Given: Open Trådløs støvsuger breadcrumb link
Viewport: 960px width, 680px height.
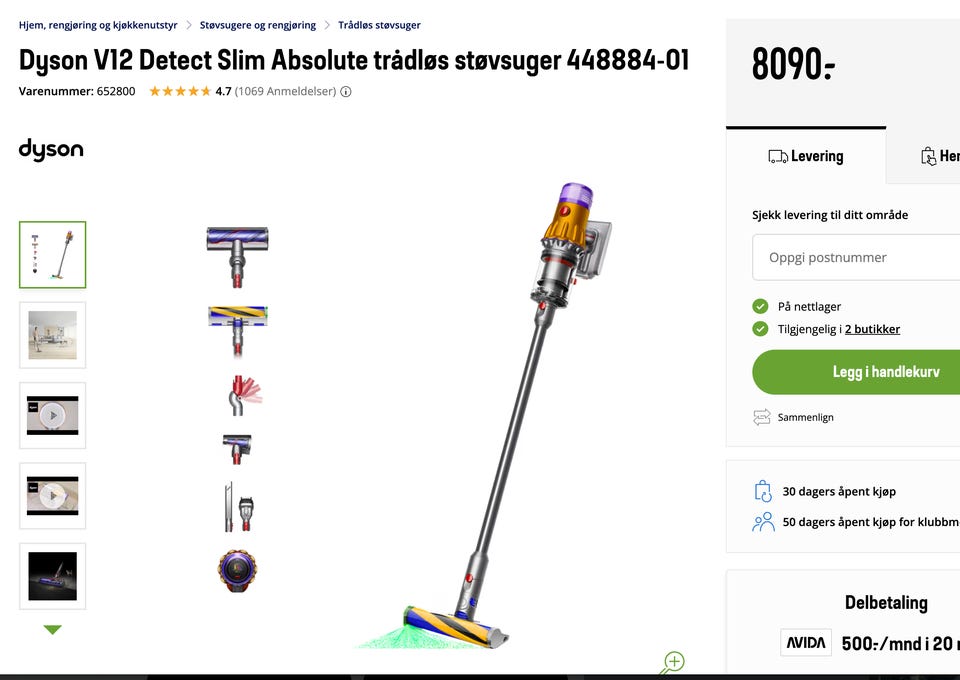Looking at the screenshot, I should [x=379, y=25].
